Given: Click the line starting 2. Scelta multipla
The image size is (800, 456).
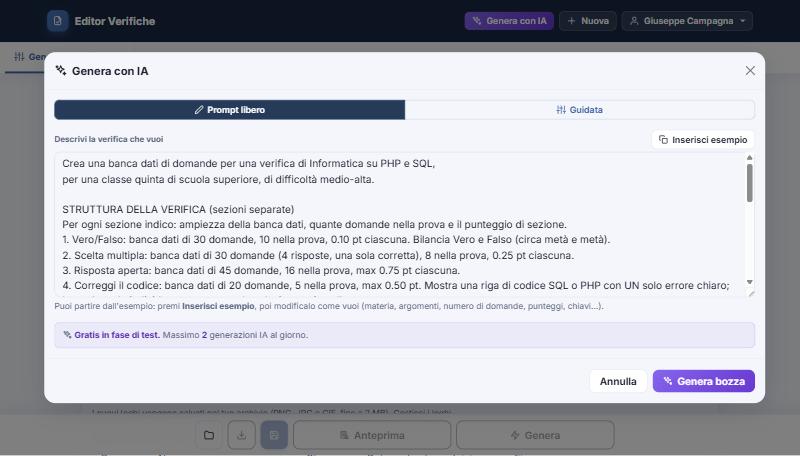Looking at the screenshot, I should [318, 255].
